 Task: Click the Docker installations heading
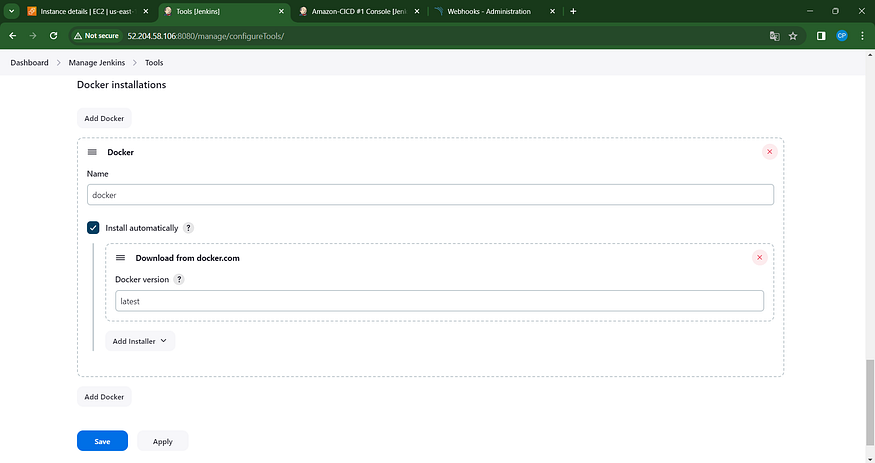[x=122, y=85]
